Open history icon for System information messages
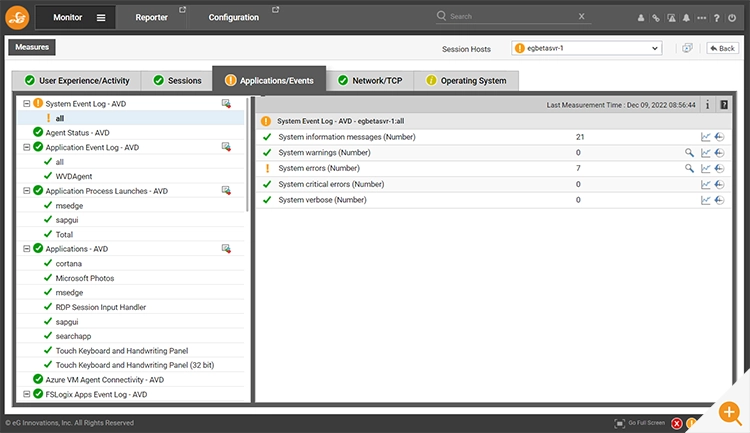The image size is (750, 433). tap(719, 137)
